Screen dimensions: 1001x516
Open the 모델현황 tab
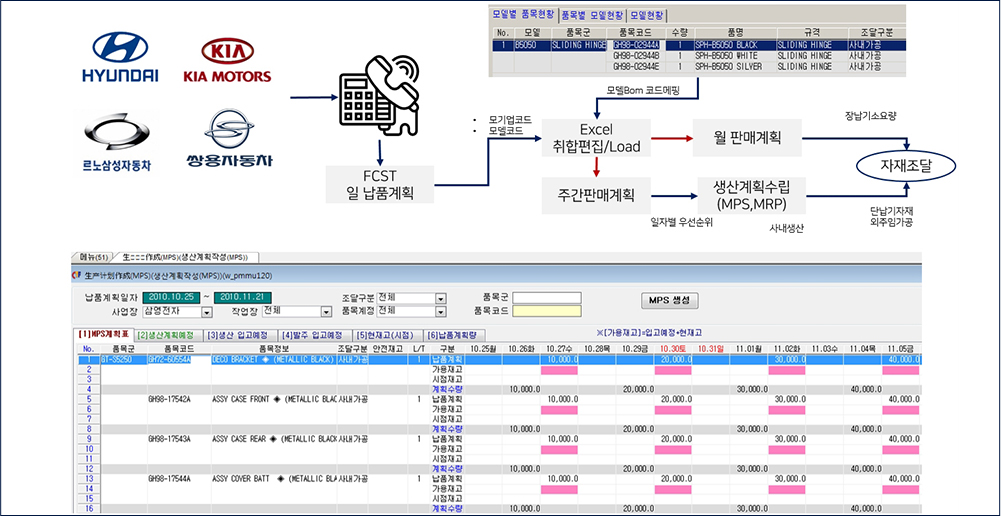(x=647, y=15)
